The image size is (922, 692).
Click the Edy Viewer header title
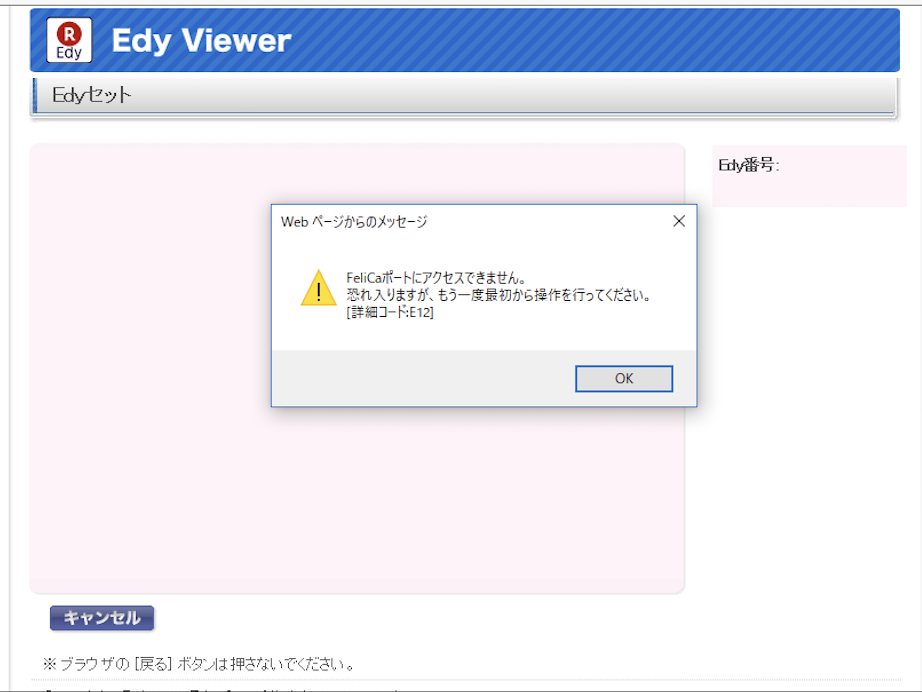coord(201,41)
